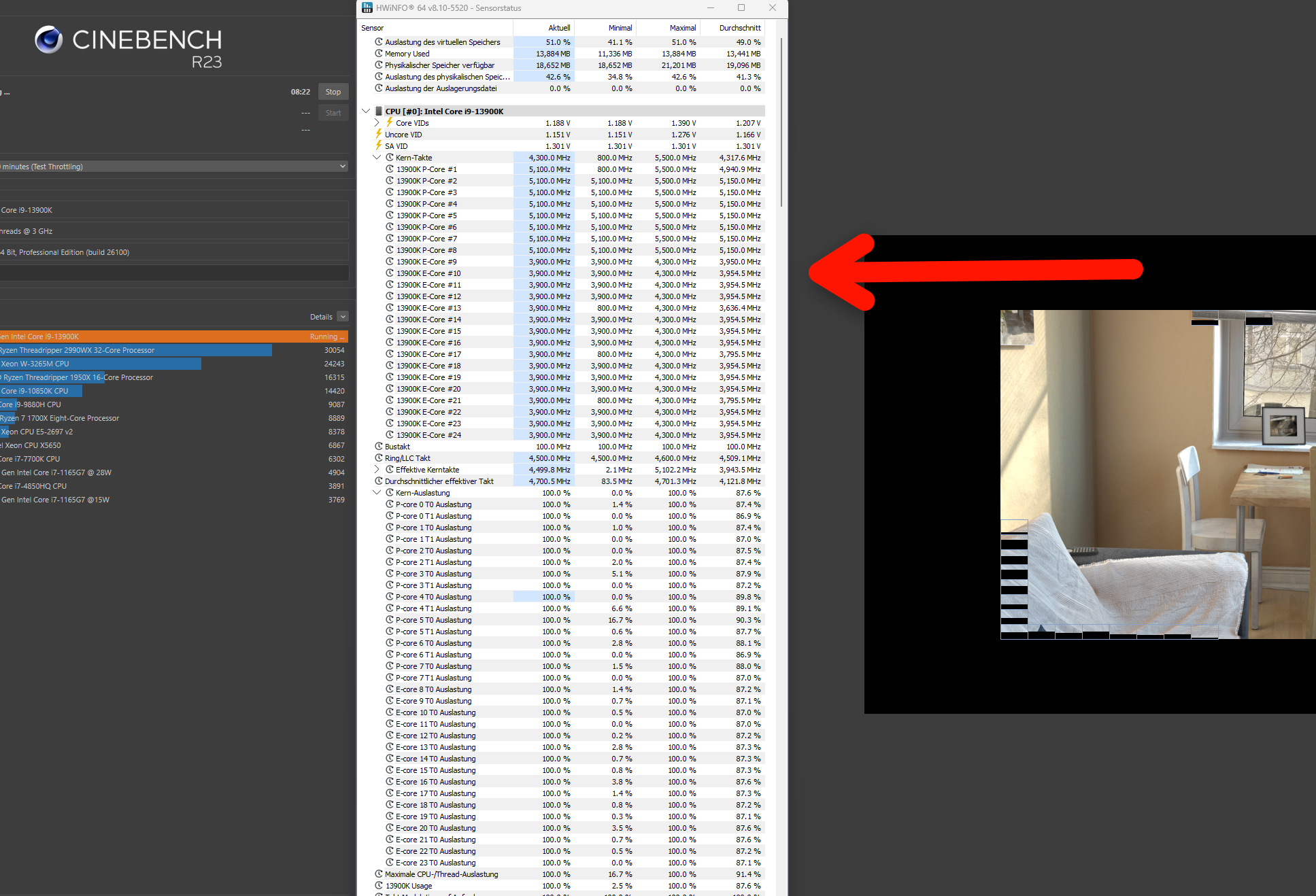Click the Start button below Stop
The height and width of the screenshot is (896, 1316).
(333, 113)
